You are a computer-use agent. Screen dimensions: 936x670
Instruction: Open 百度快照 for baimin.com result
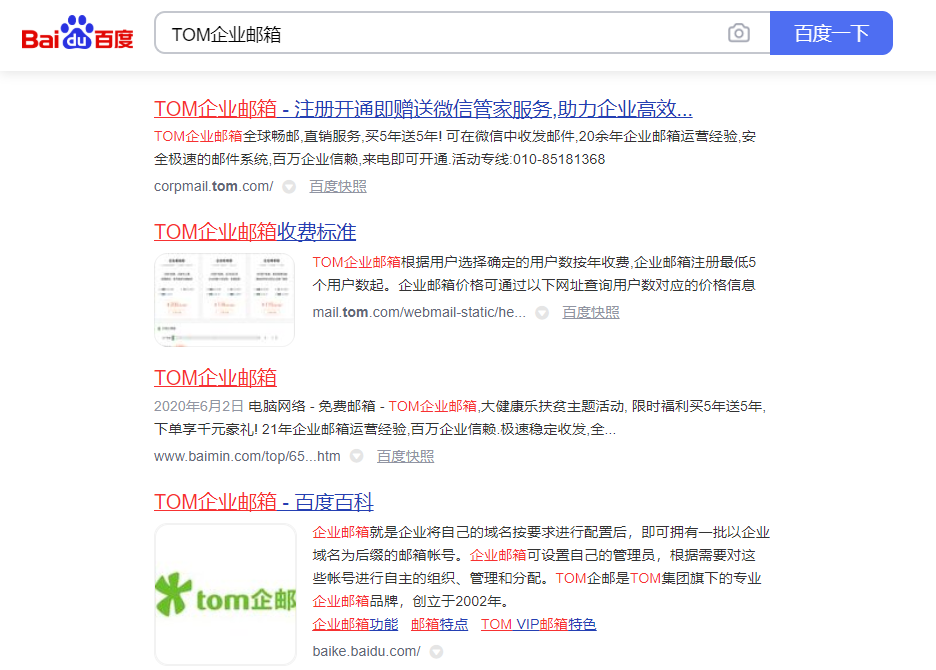[x=406, y=456]
